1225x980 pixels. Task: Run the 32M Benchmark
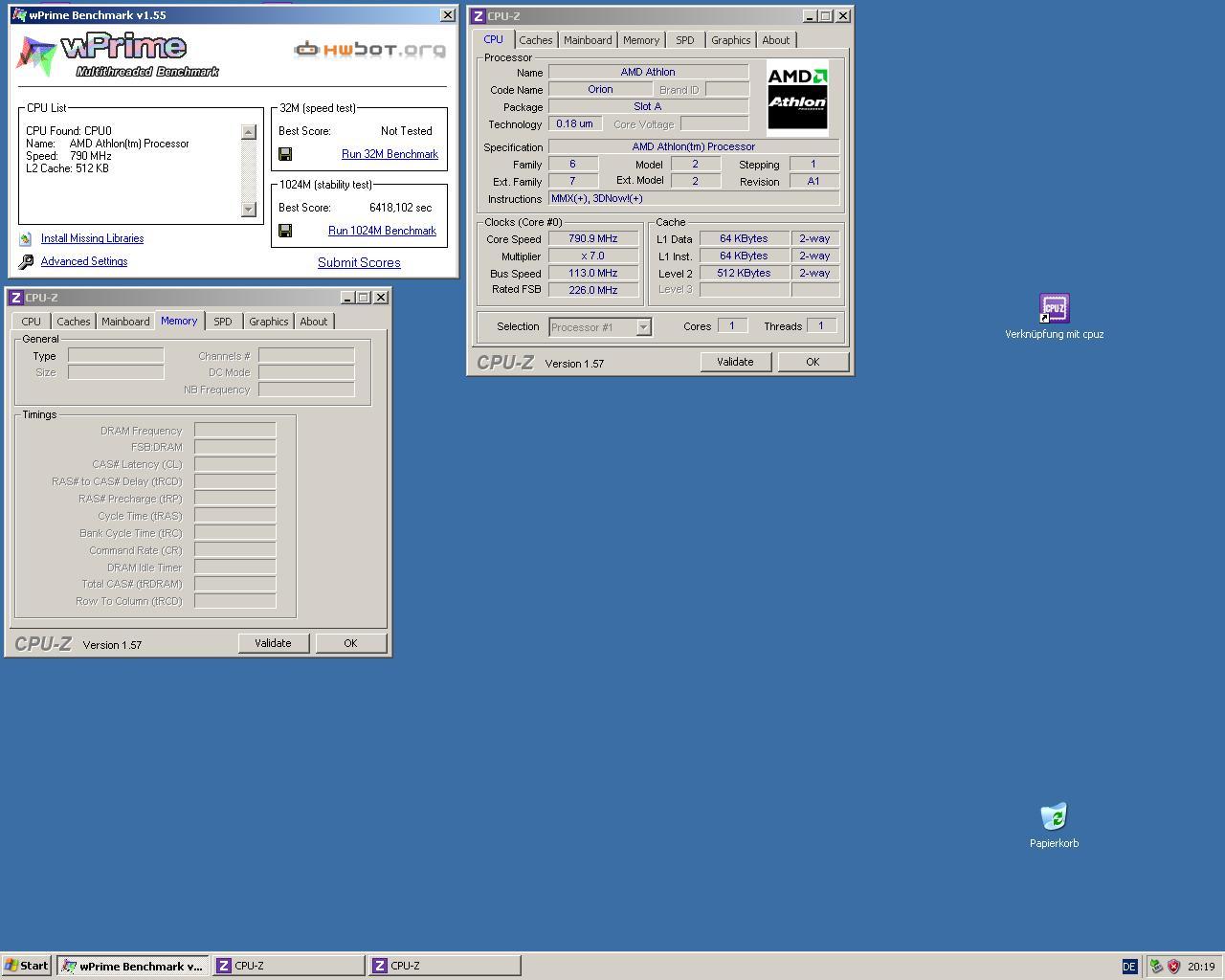(390, 154)
